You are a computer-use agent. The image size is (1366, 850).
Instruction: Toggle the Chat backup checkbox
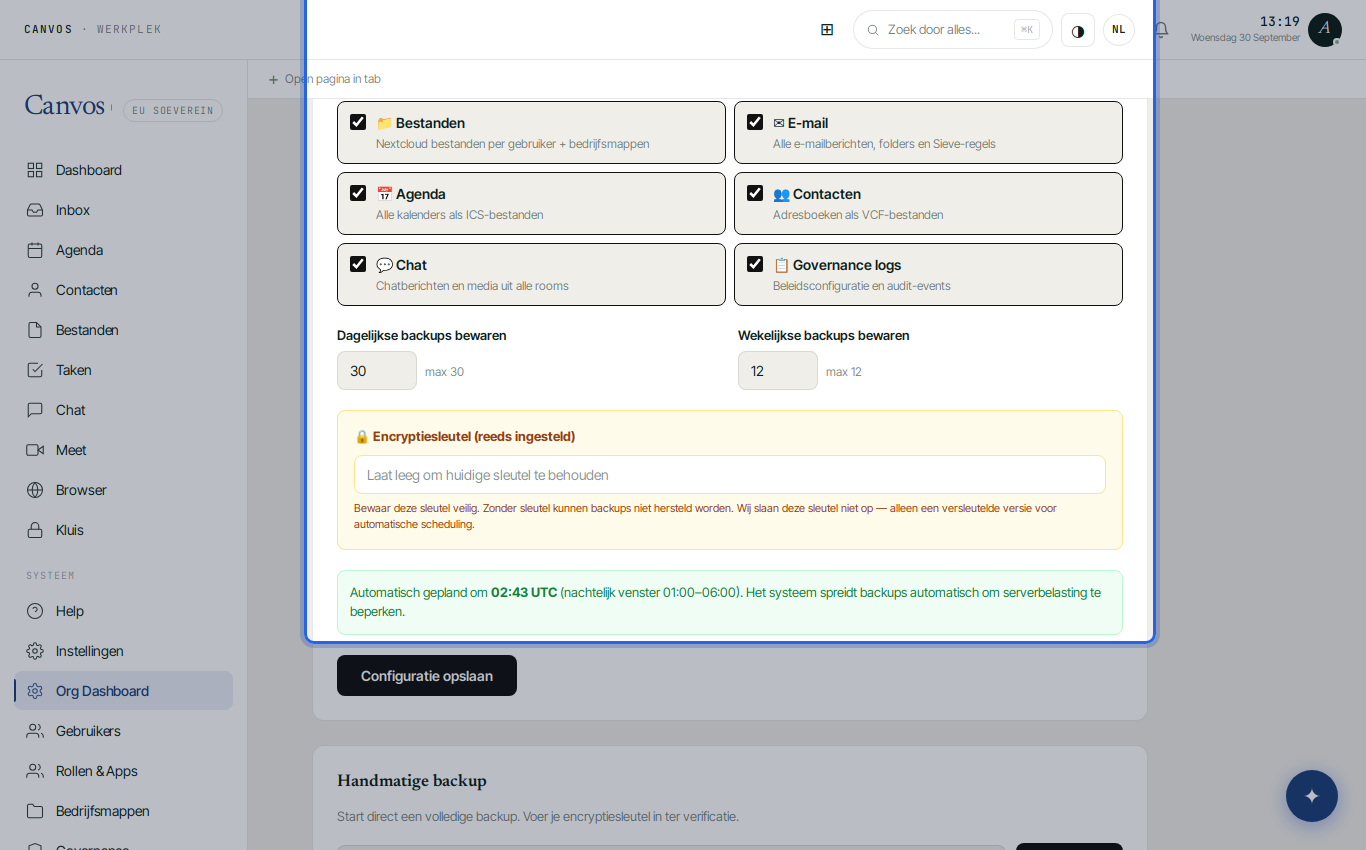(x=358, y=264)
